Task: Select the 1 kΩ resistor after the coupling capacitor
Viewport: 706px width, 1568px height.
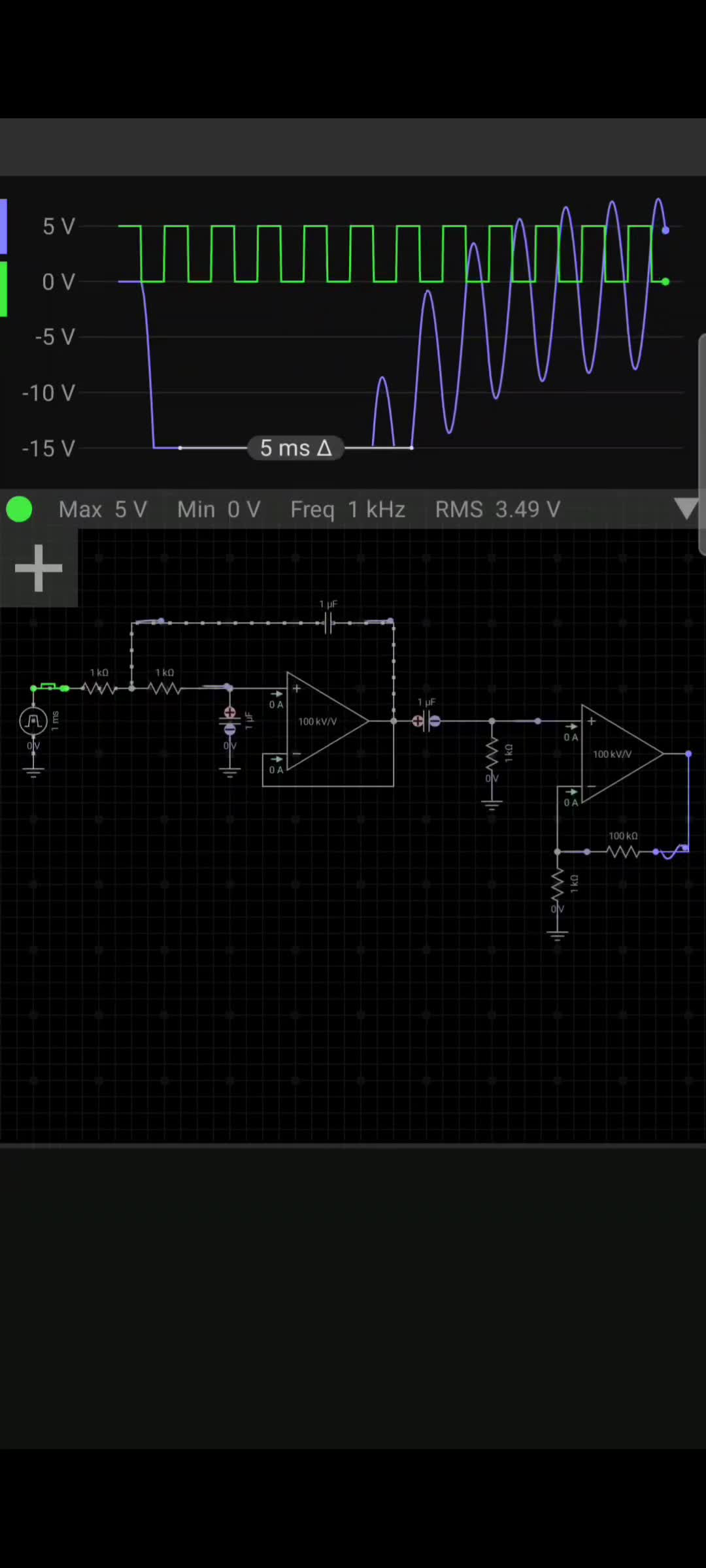Action: point(492,753)
